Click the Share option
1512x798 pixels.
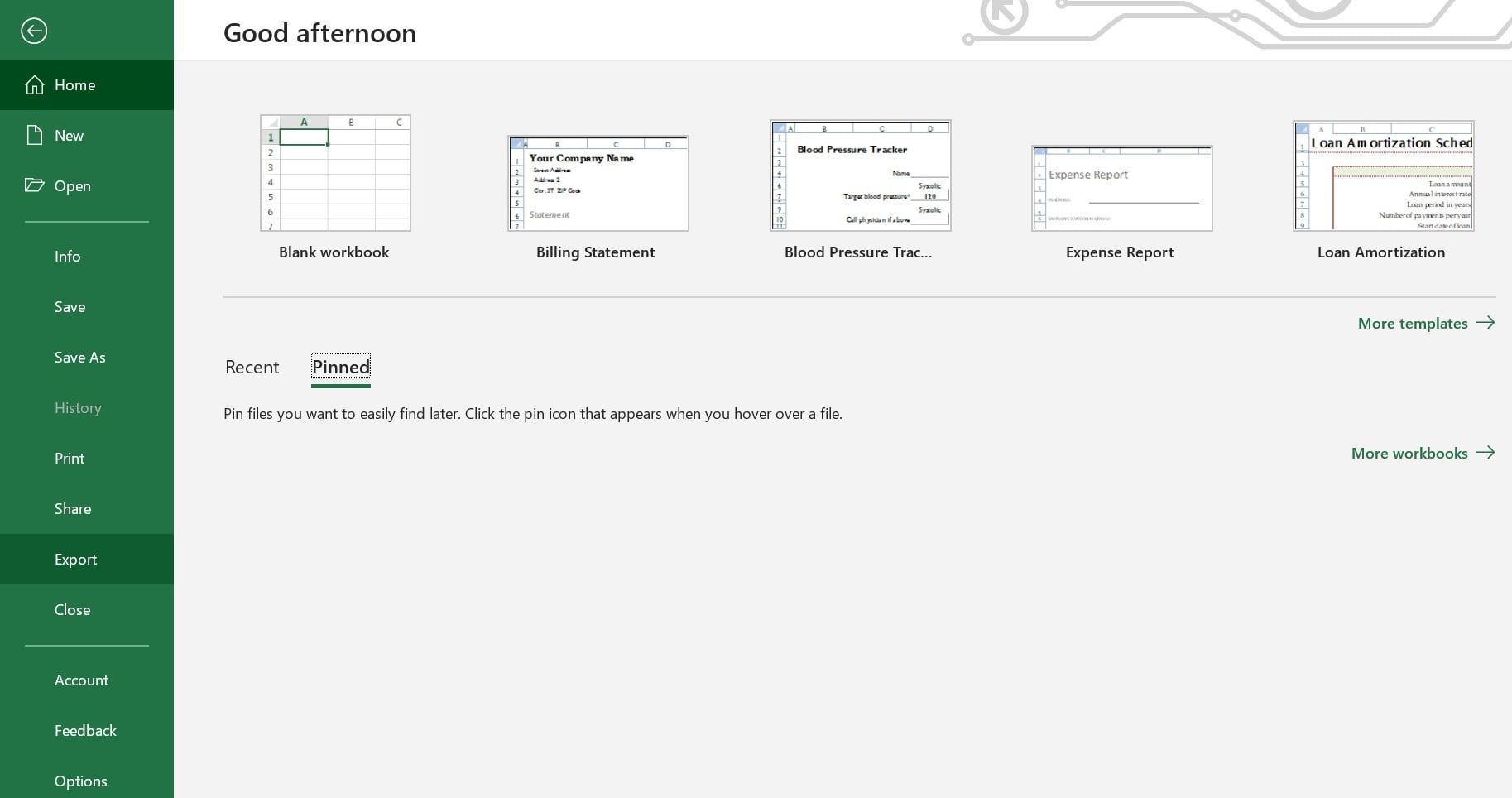point(72,508)
